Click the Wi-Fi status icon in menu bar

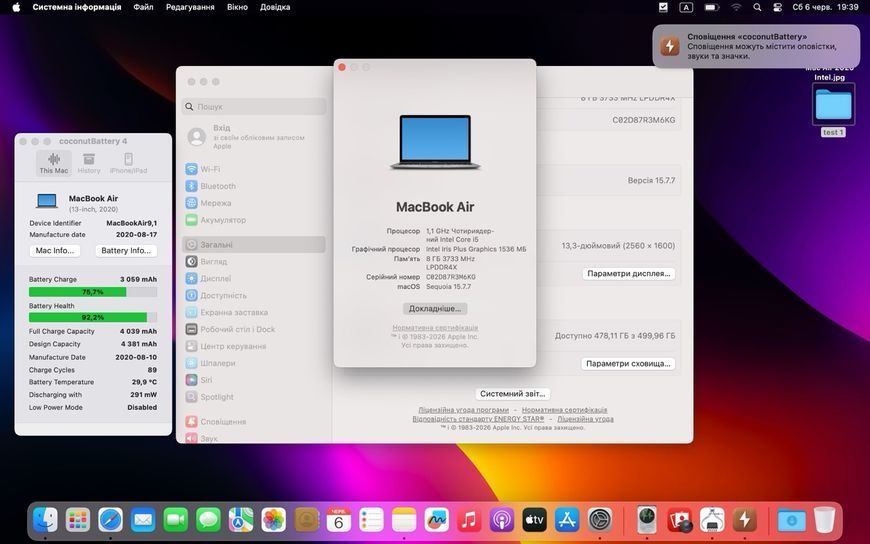pos(736,7)
